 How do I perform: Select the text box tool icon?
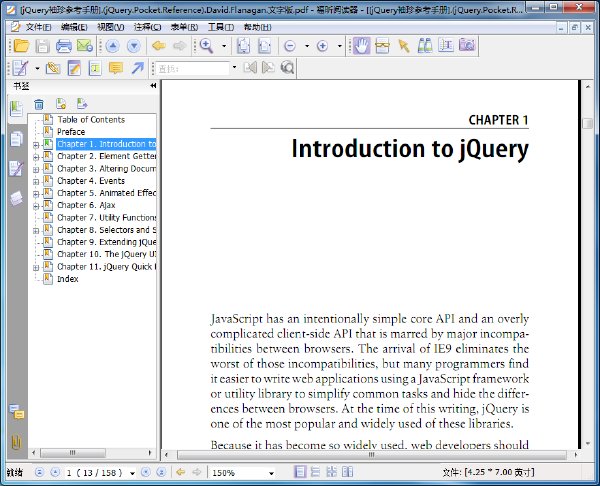click(x=95, y=68)
